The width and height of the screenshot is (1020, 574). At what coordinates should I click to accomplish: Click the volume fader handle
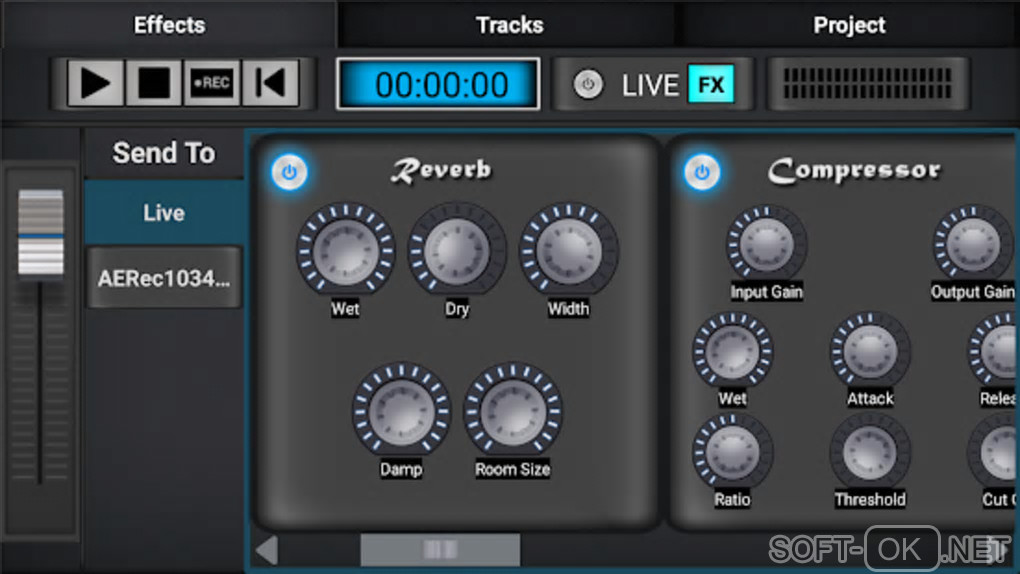(x=41, y=233)
